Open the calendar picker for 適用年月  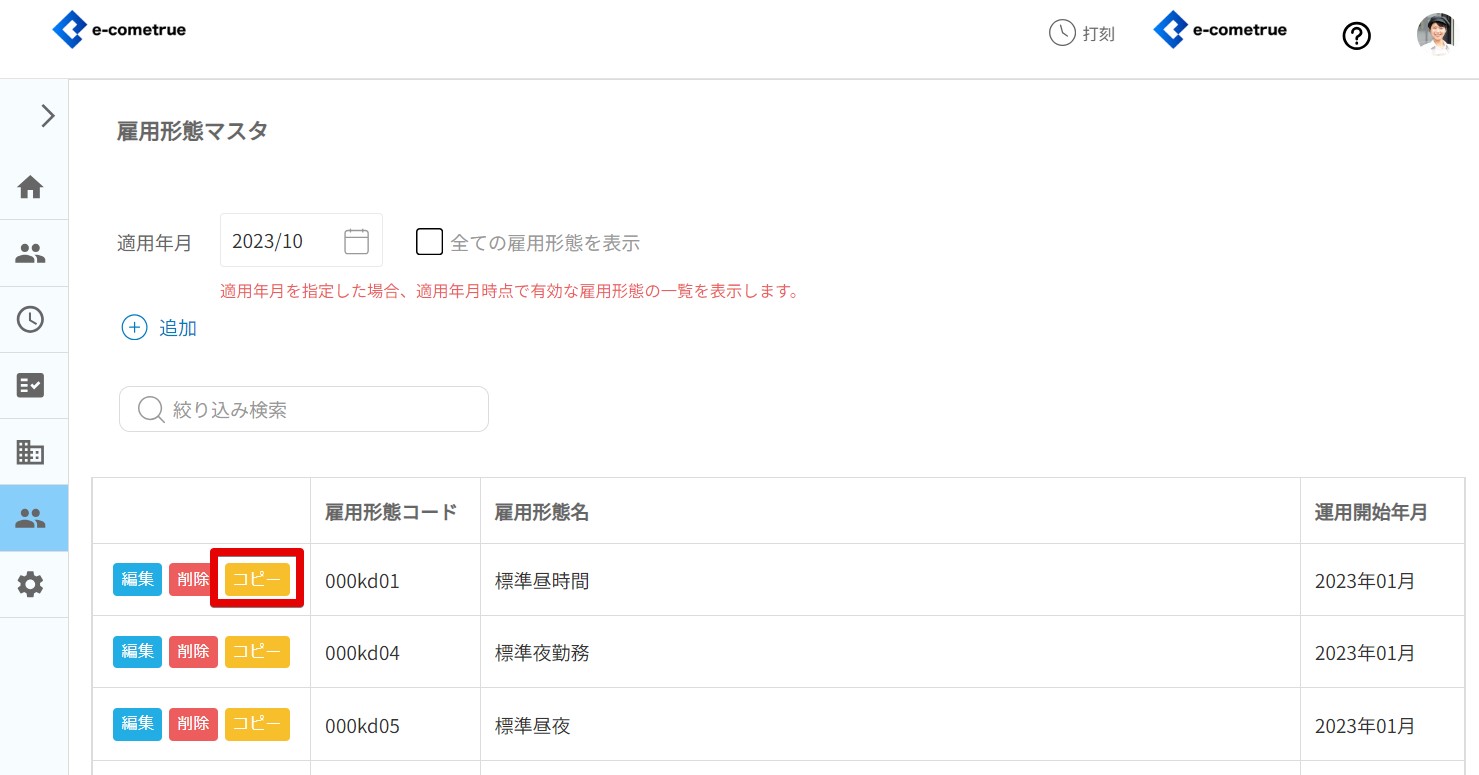tap(356, 241)
